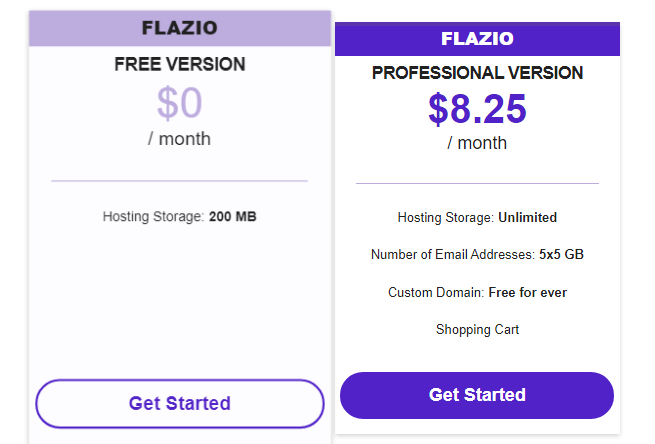
Task: Click the divider line in the free plan card
Action: click(x=180, y=181)
